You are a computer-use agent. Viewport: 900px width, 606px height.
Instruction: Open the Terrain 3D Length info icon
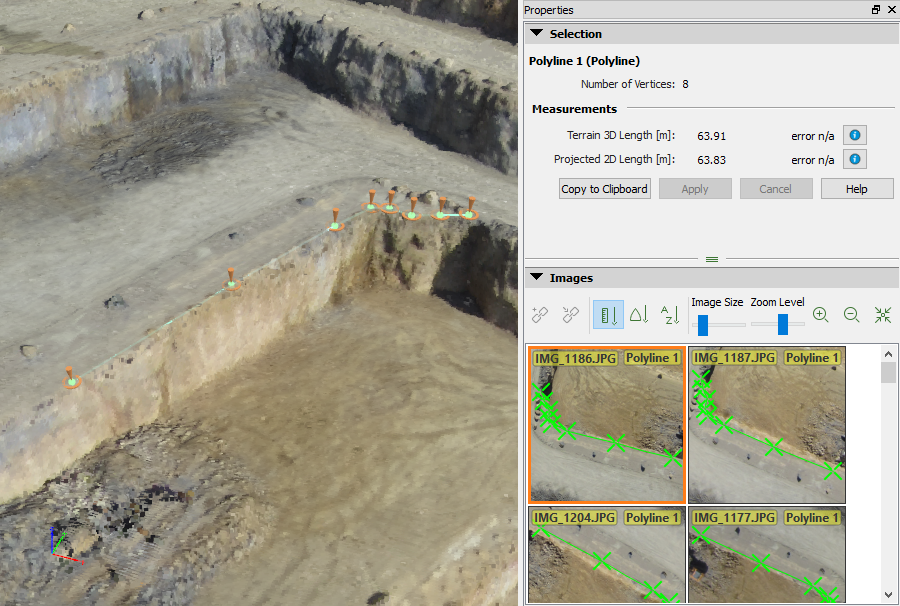coord(855,135)
